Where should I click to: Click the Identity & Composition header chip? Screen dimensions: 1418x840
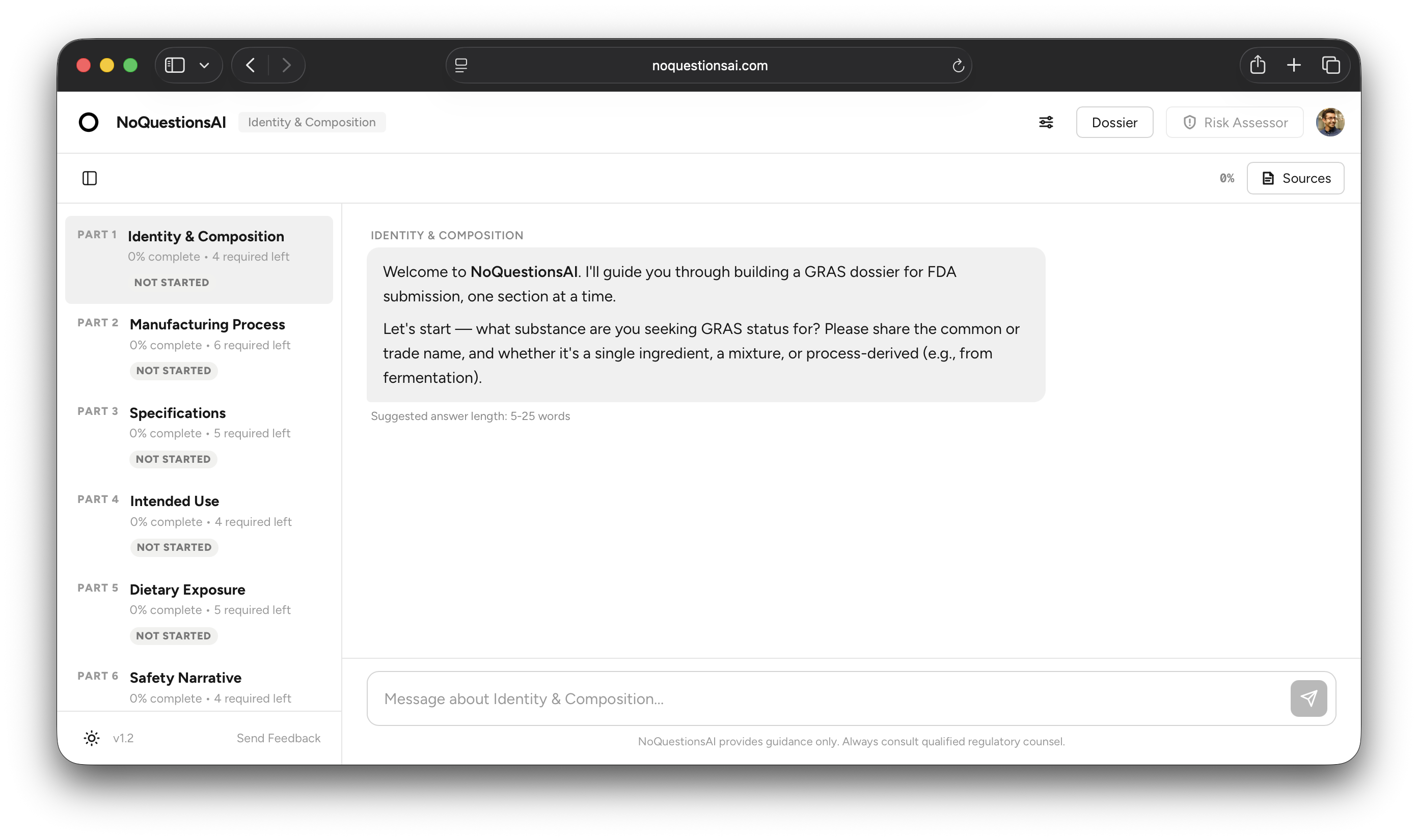tap(312, 122)
